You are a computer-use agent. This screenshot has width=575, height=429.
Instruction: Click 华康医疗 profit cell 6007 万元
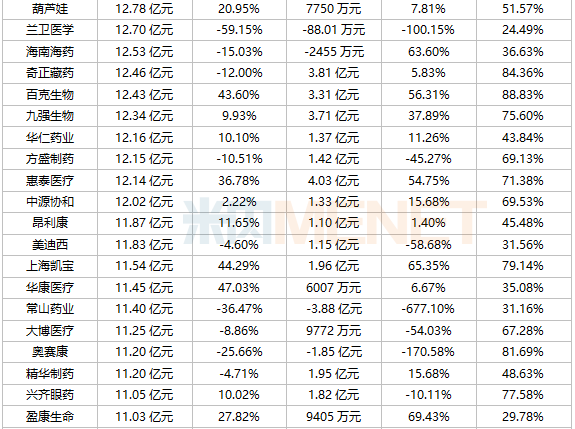click(x=334, y=287)
